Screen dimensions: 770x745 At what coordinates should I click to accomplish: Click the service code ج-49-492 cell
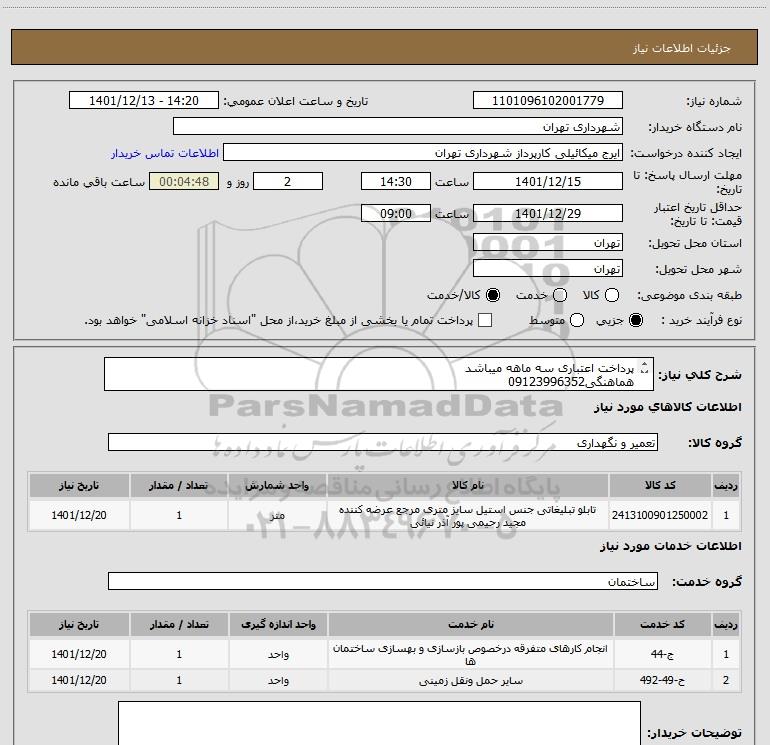click(662, 680)
